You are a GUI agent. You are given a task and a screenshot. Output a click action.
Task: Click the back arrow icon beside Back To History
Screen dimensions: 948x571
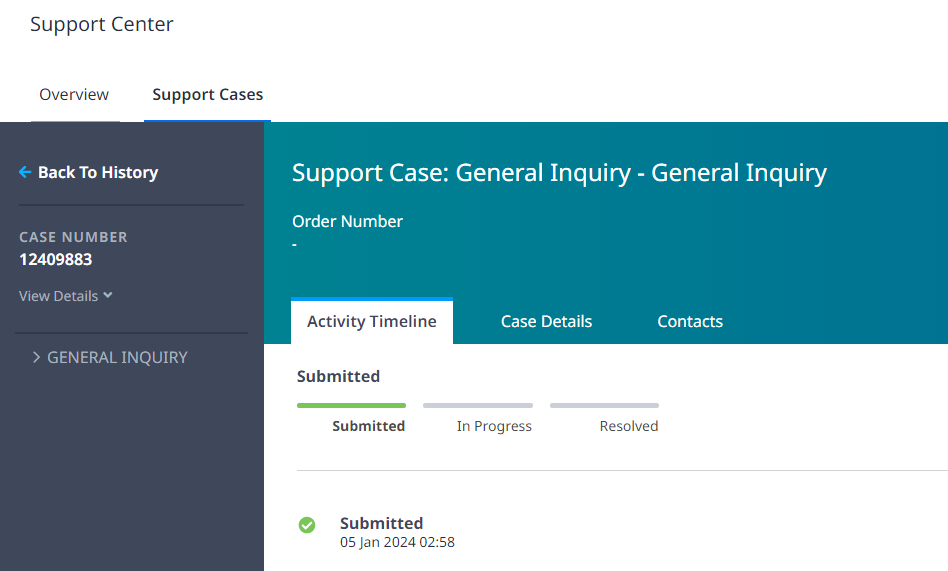point(25,172)
